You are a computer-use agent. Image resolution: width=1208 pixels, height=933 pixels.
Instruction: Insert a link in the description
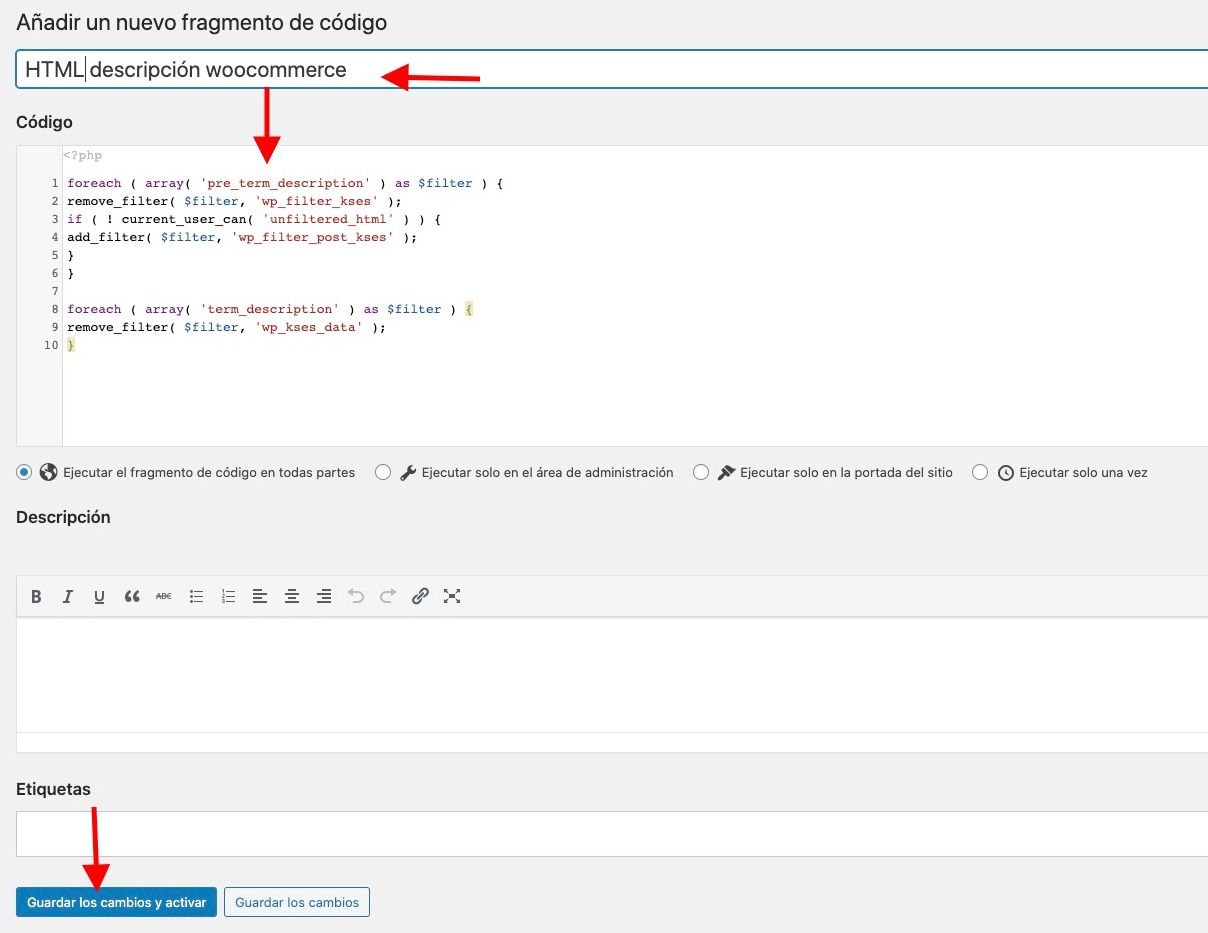point(420,596)
